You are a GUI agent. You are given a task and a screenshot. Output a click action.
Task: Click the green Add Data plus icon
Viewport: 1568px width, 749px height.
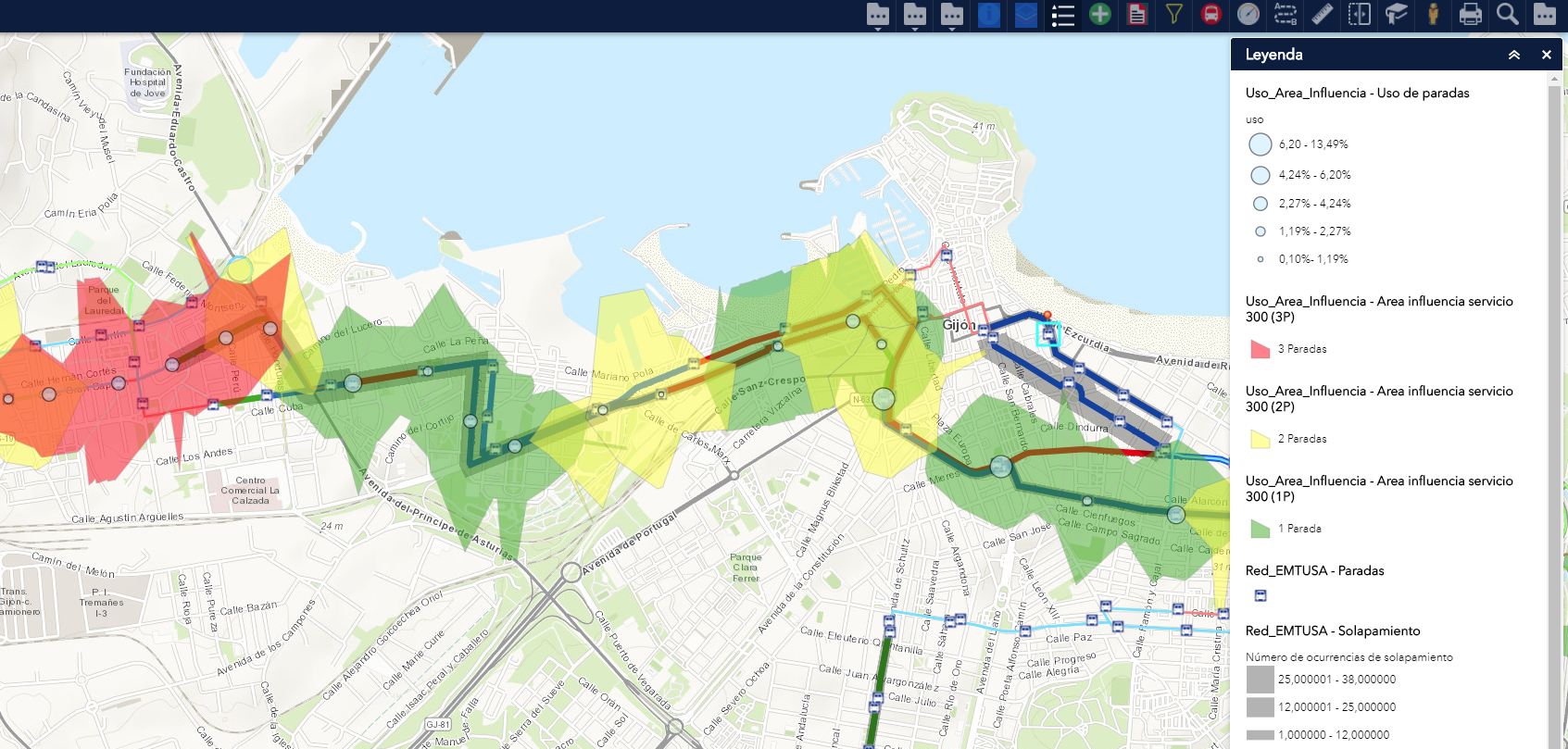point(1100,15)
